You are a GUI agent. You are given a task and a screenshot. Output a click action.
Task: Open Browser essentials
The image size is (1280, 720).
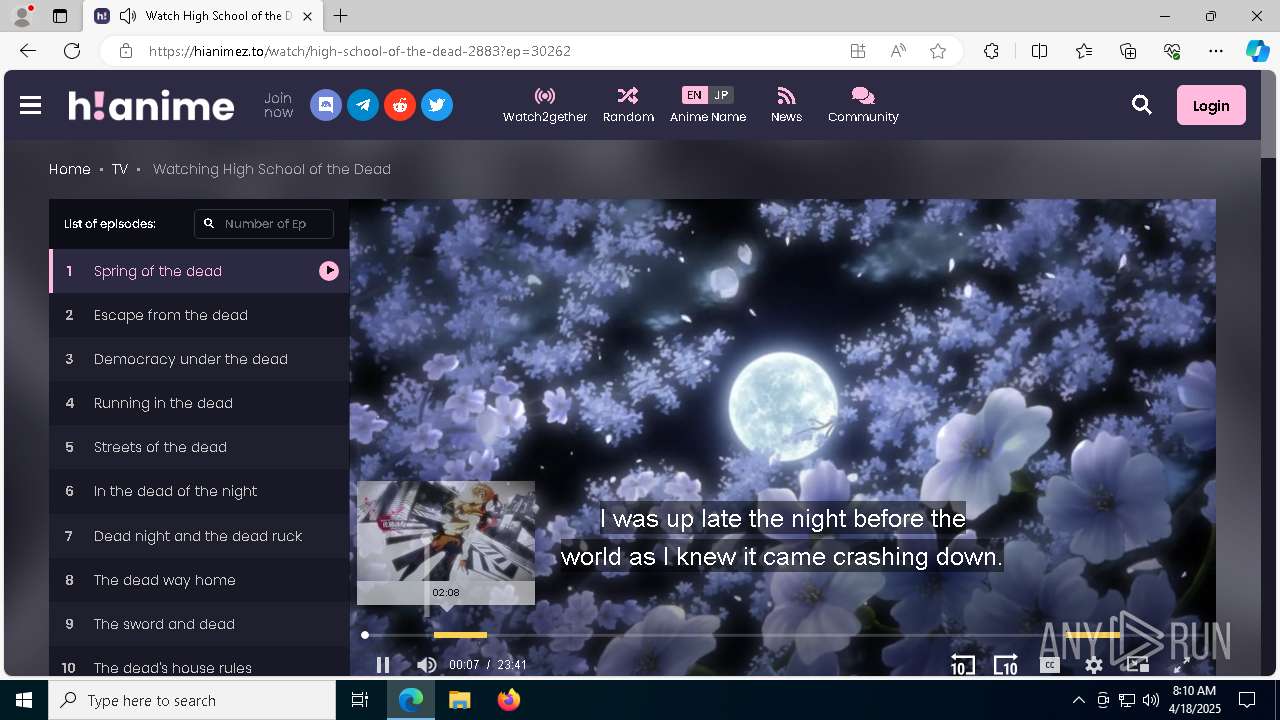tap(1172, 51)
